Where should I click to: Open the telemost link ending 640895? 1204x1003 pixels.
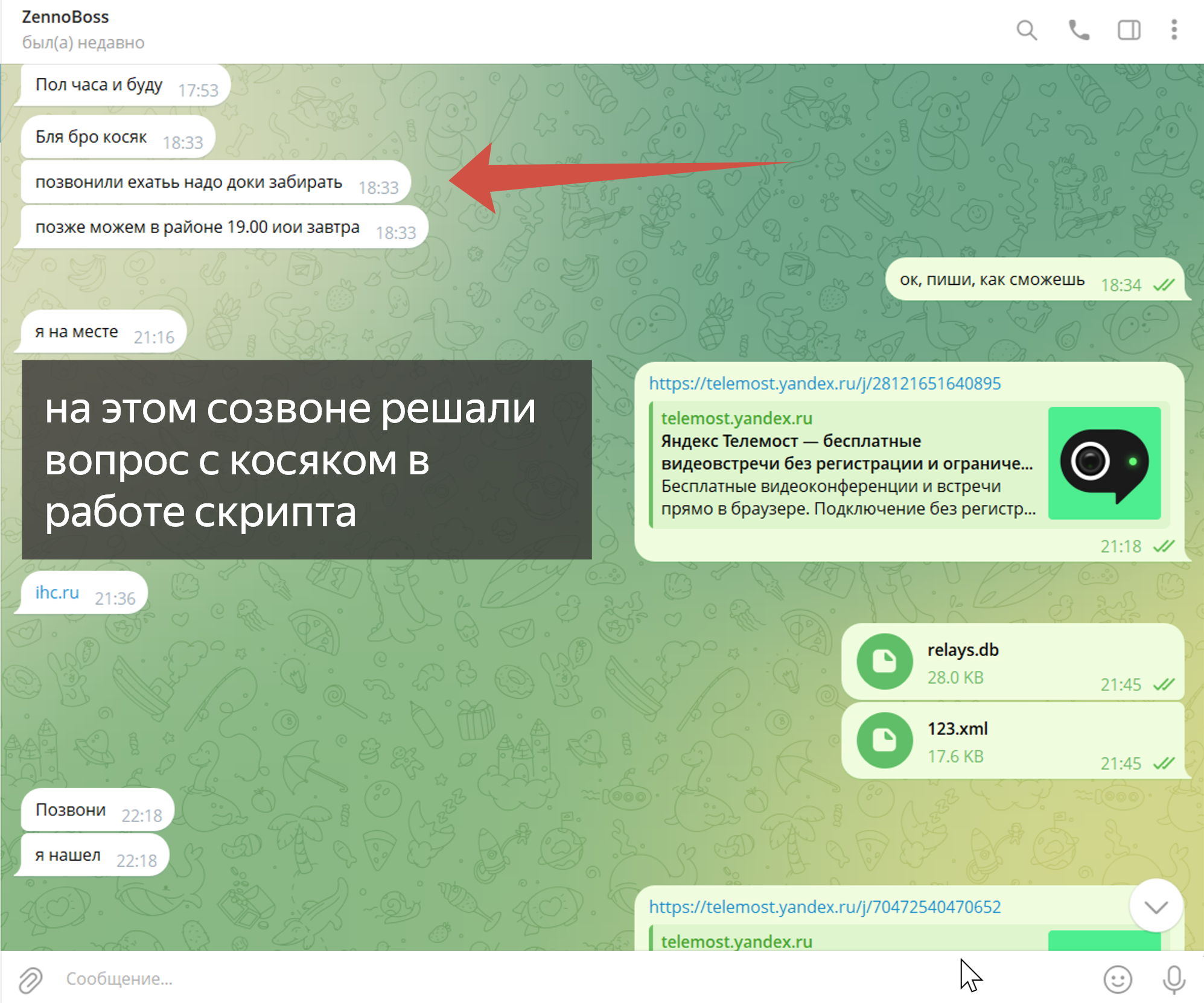pyautogui.click(x=824, y=384)
